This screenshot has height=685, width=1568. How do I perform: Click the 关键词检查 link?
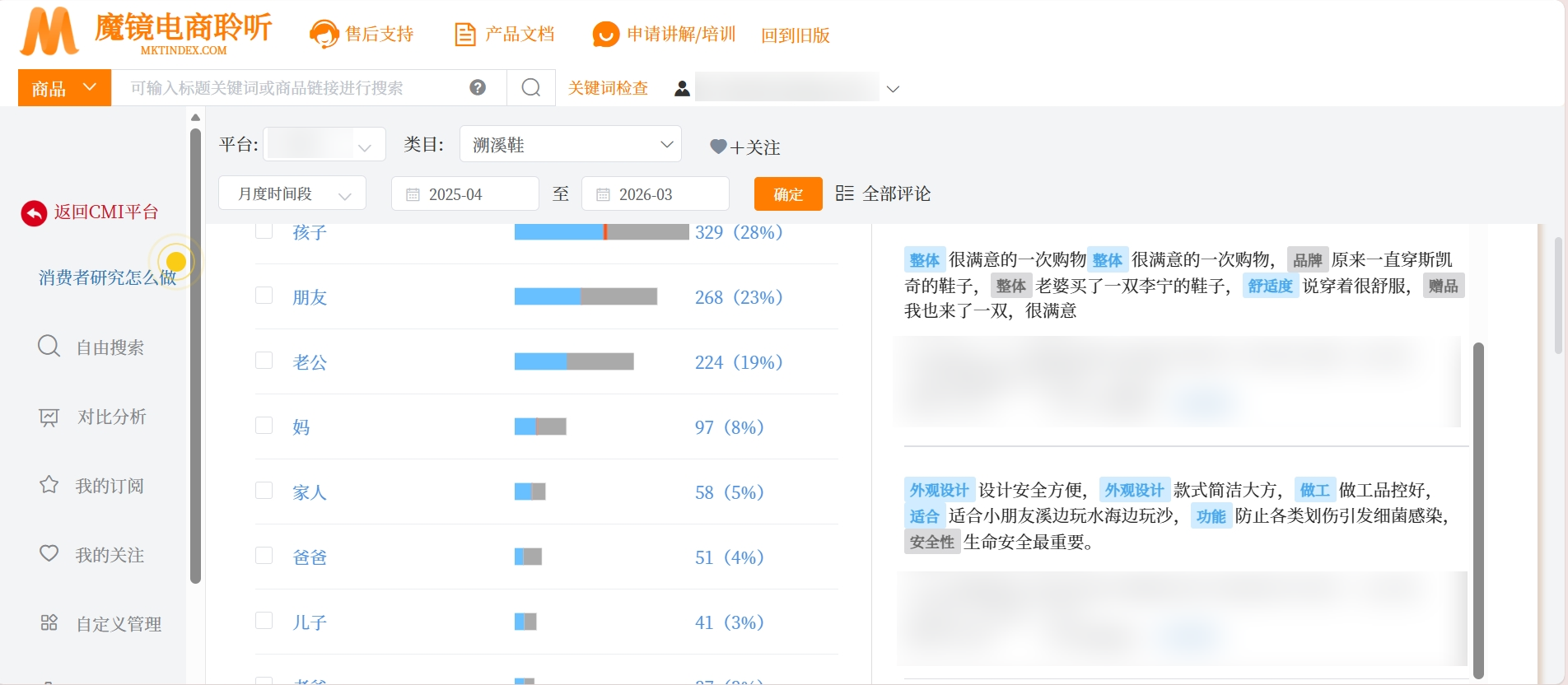pos(608,88)
